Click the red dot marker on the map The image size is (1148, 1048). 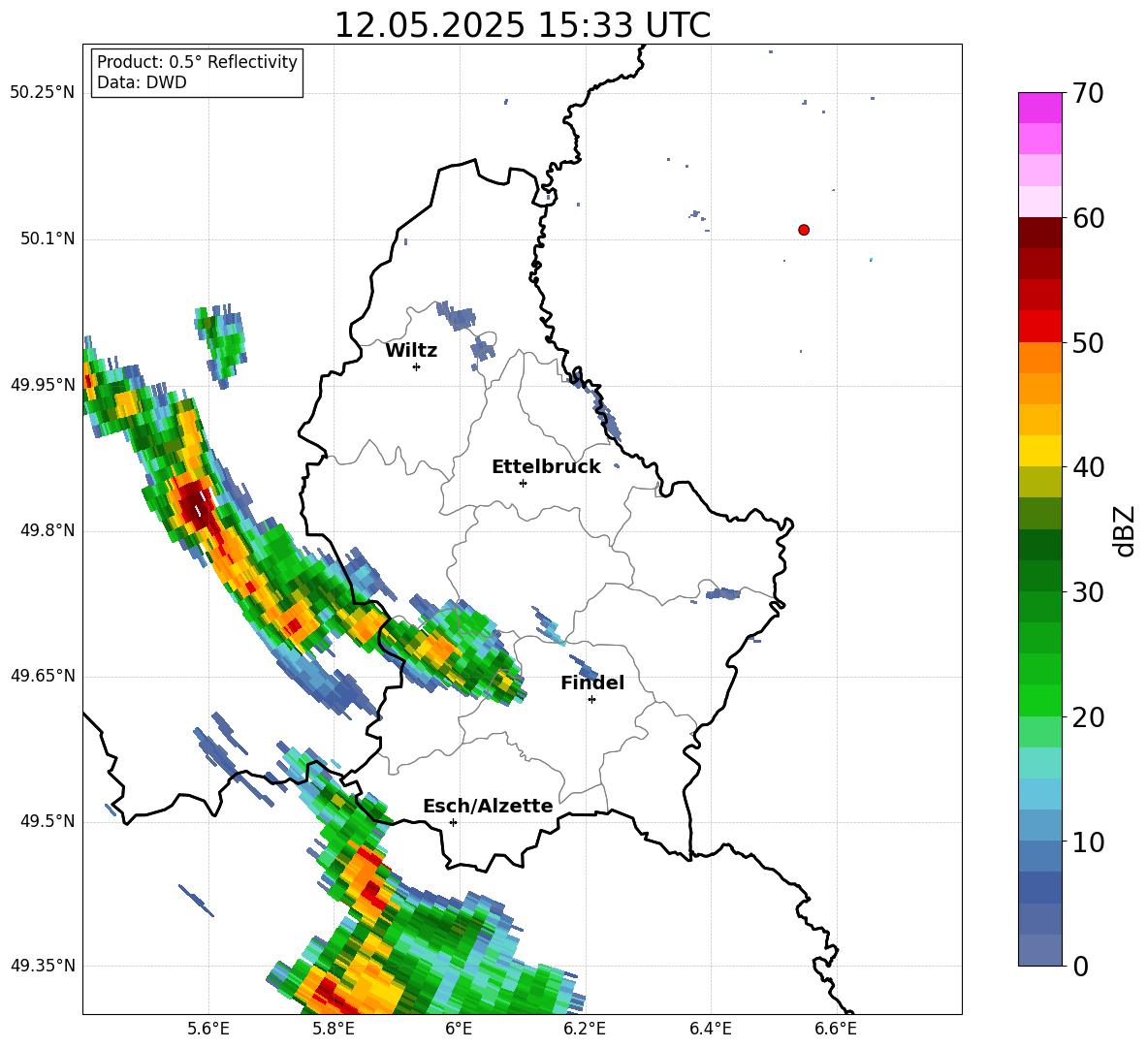pyautogui.click(x=803, y=230)
